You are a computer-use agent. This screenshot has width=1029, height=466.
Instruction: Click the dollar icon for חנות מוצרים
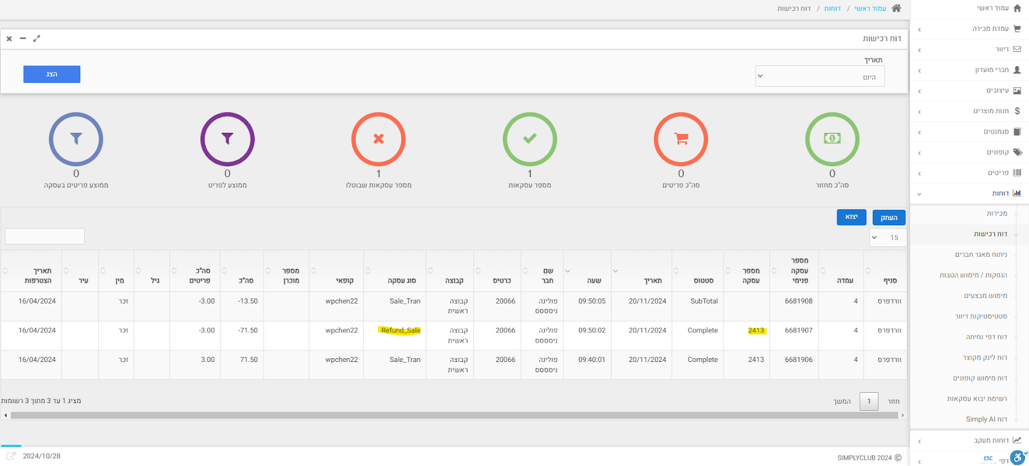click(1017, 111)
